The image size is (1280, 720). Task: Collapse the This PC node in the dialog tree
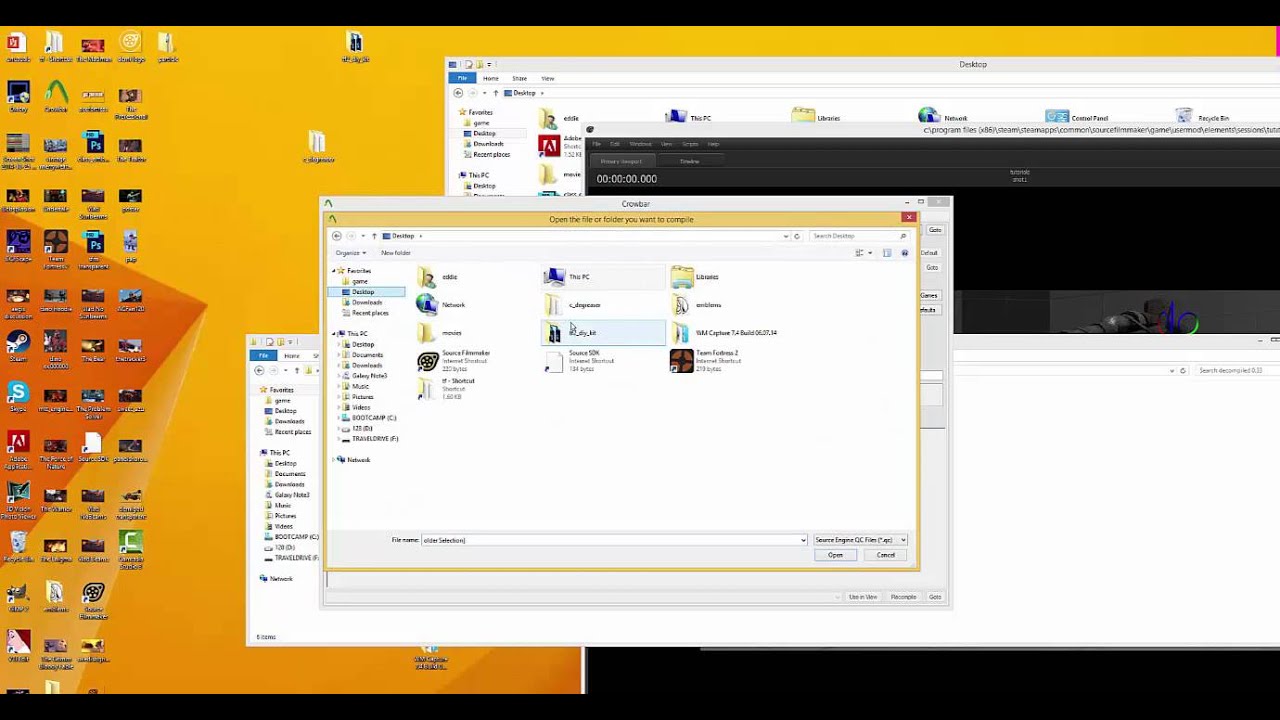[x=334, y=334]
